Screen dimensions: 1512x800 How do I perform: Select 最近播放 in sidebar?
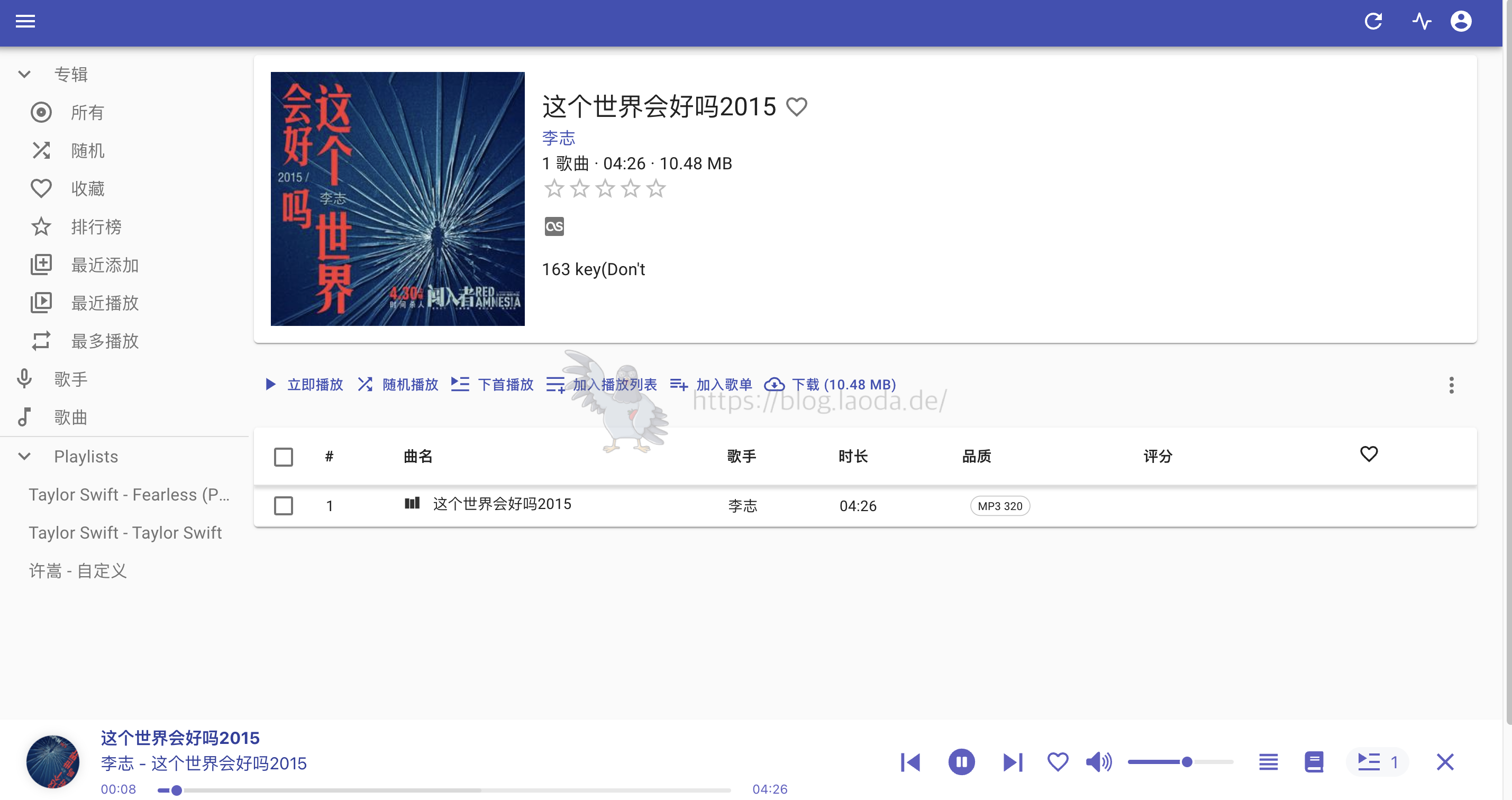[x=104, y=303]
